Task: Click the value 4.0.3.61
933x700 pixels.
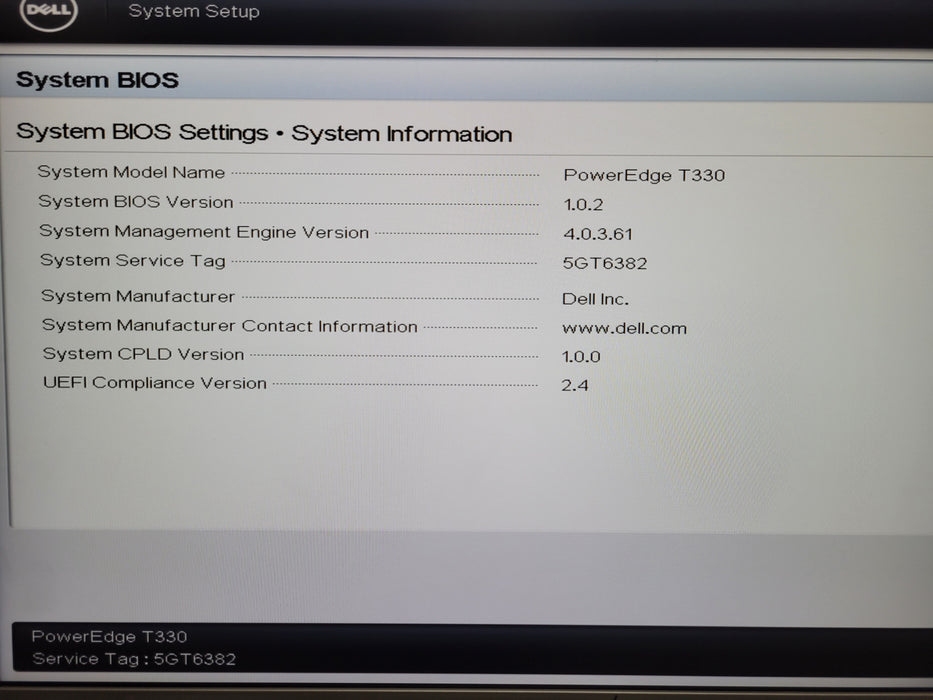Action: pos(598,234)
